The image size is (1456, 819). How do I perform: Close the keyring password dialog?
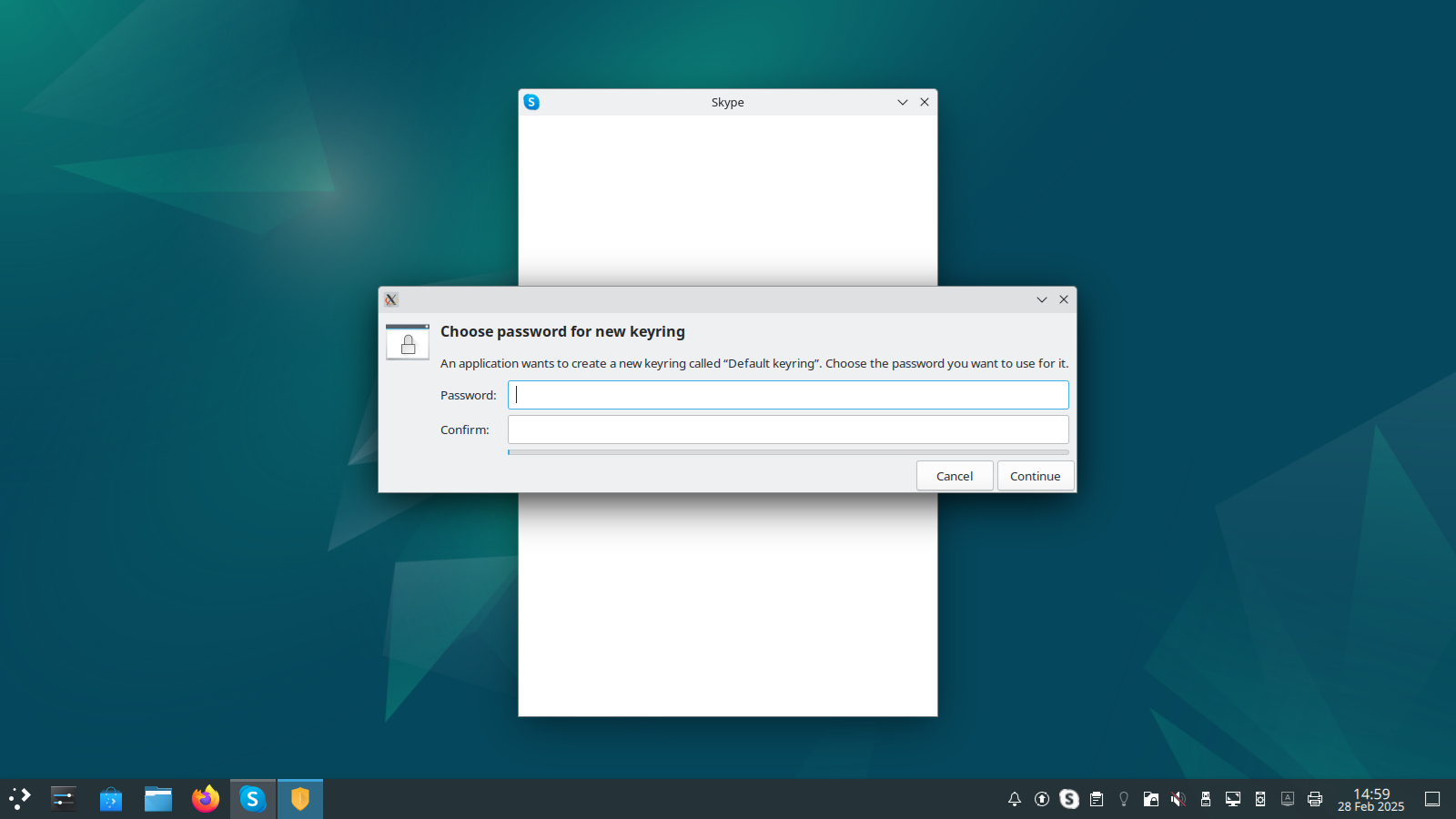(1064, 299)
